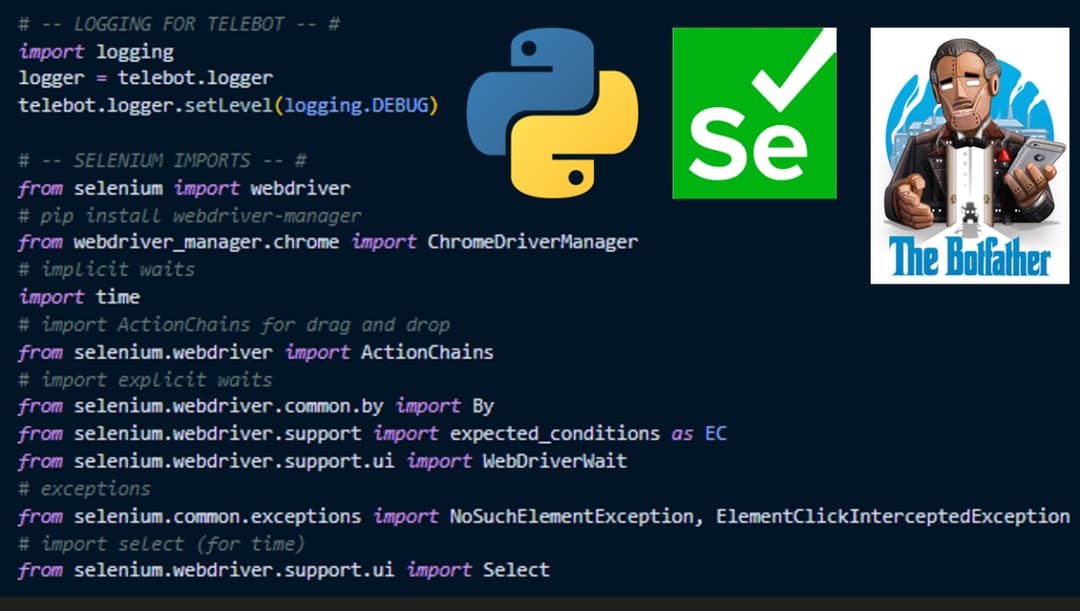Click the "ElementClickInterceptedException" text
The height and width of the screenshot is (611, 1080).
(x=892, y=516)
